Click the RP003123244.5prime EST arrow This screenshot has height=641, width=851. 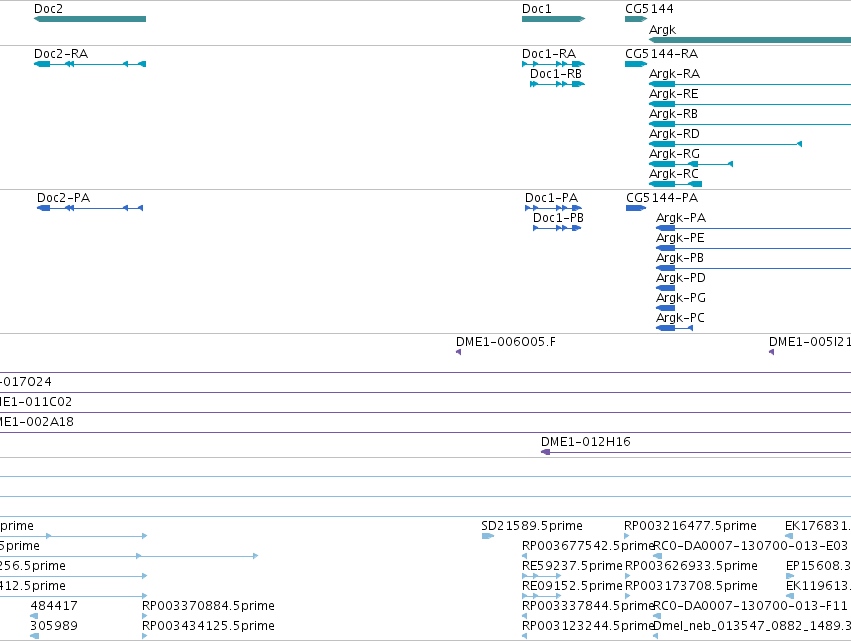click(x=524, y=636)
